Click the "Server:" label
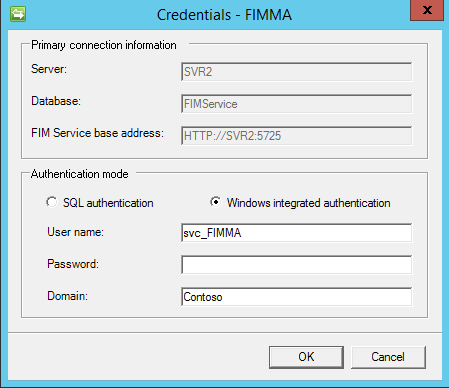This screenshot has width=449, height=388. click(49, 69)
